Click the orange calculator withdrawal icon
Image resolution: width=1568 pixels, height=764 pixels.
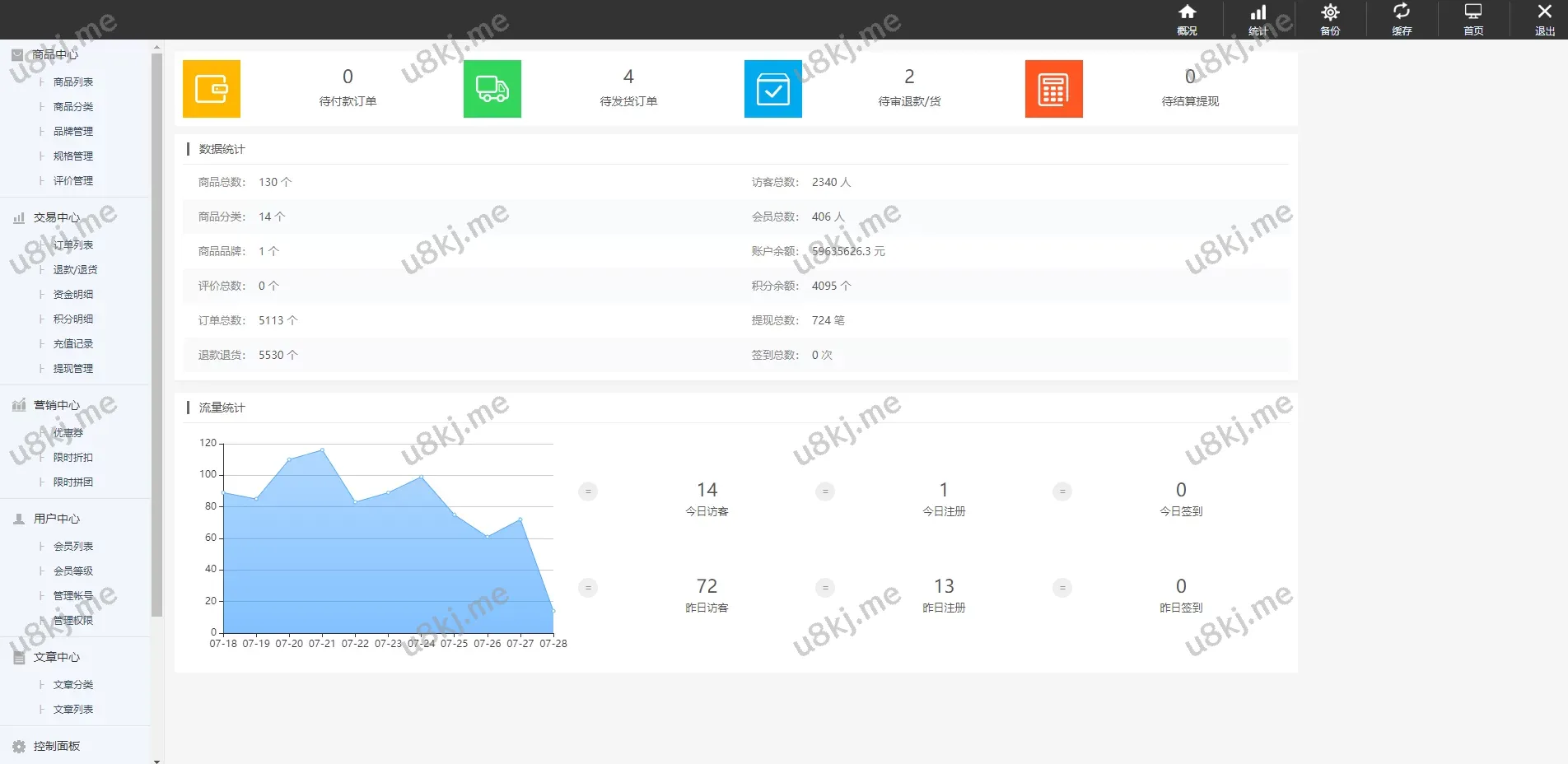[x=1053, y=89]
